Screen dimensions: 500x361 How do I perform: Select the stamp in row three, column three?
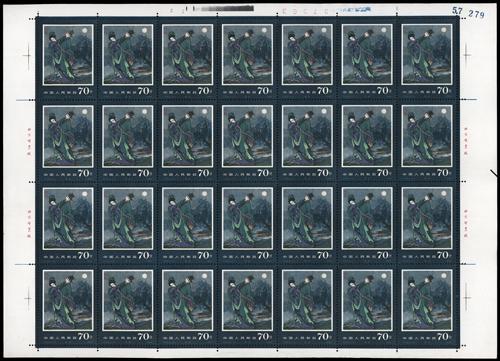(x=187, y=222)
